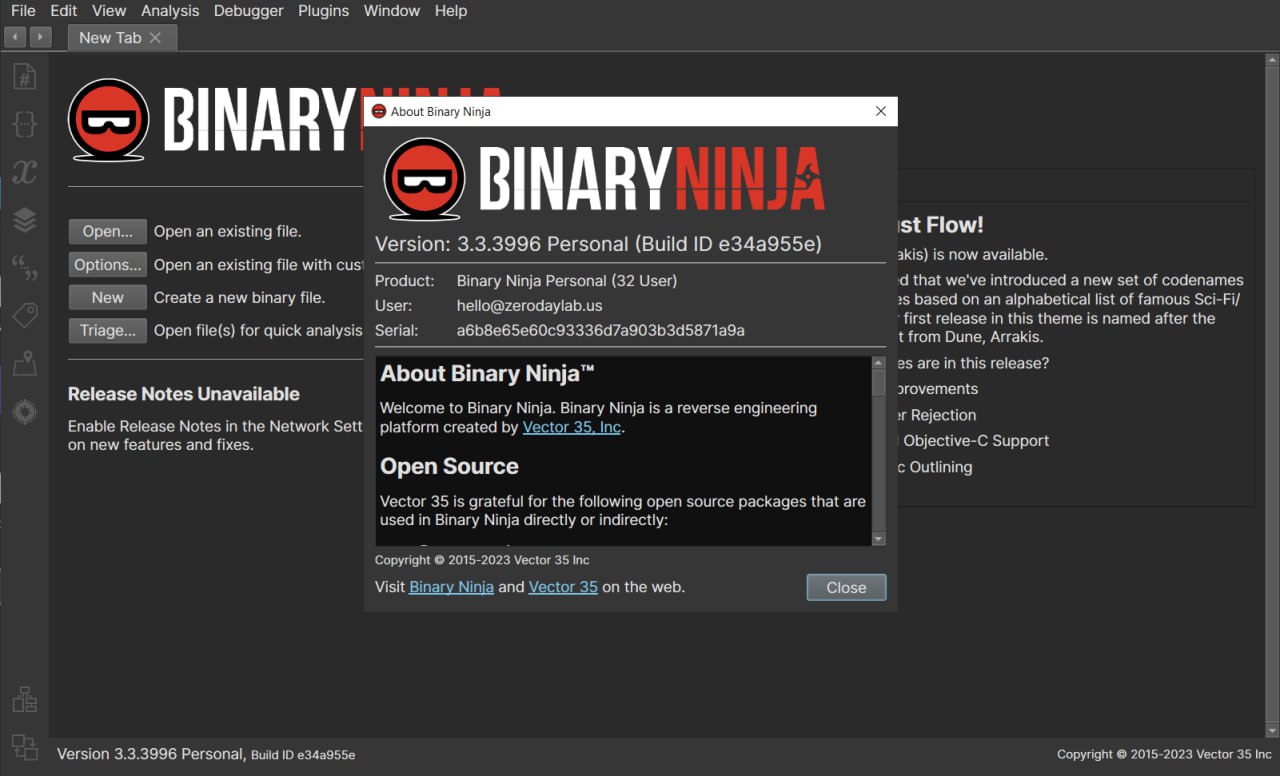The height and width of the screenshot is (776, 1280).
Task: Open the Edit menu
Action: pos(64,11)
